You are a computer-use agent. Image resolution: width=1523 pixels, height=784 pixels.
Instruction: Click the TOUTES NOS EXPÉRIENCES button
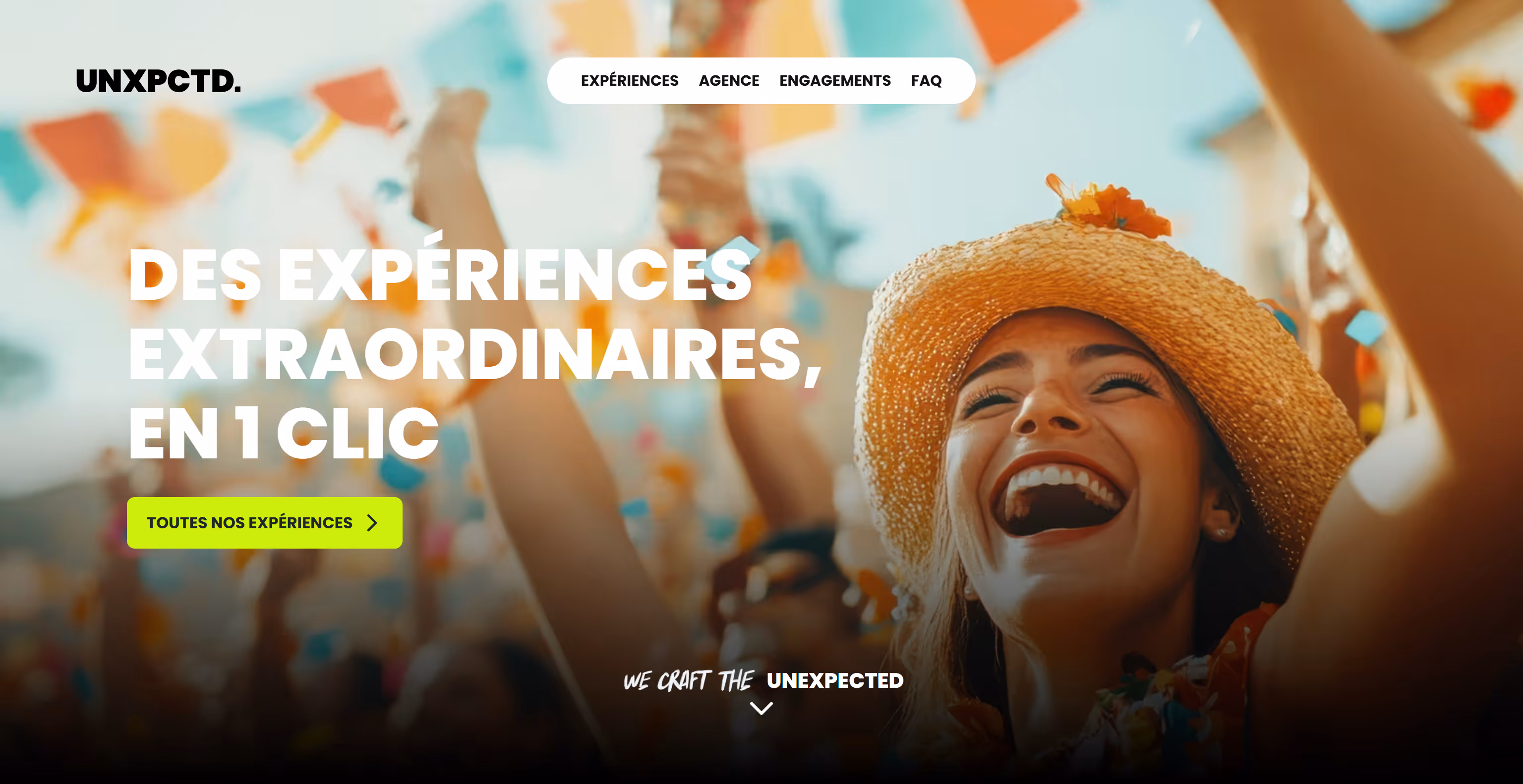coord(264,522)
